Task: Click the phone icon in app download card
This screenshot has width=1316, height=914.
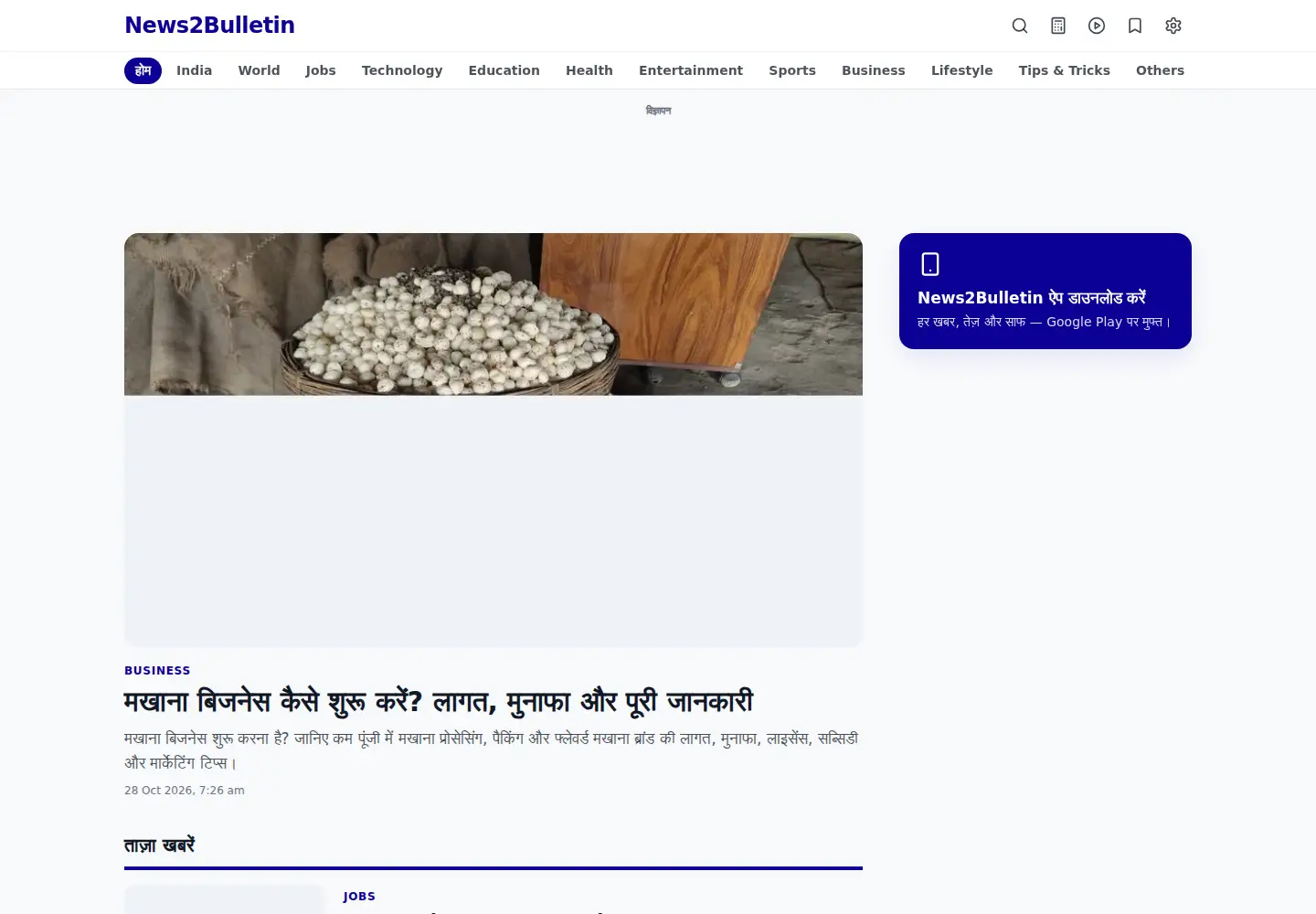Action: pyautogui.click(x=930, y=264)
